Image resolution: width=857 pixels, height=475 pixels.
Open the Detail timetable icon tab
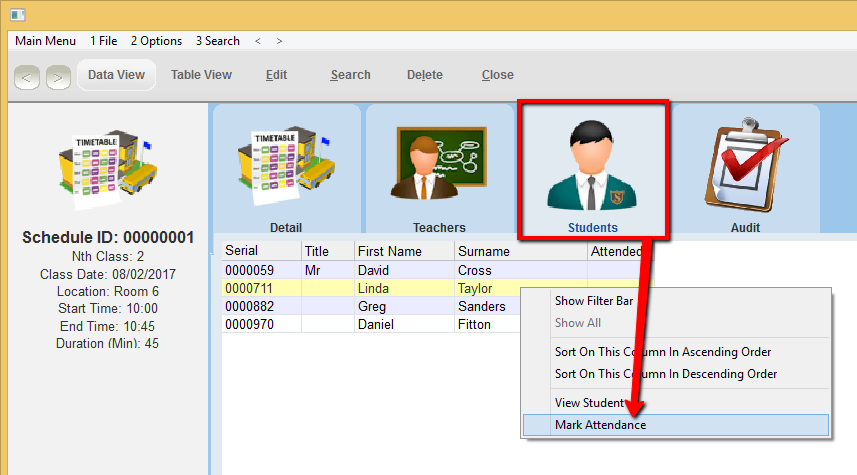(x=285, y=168)
